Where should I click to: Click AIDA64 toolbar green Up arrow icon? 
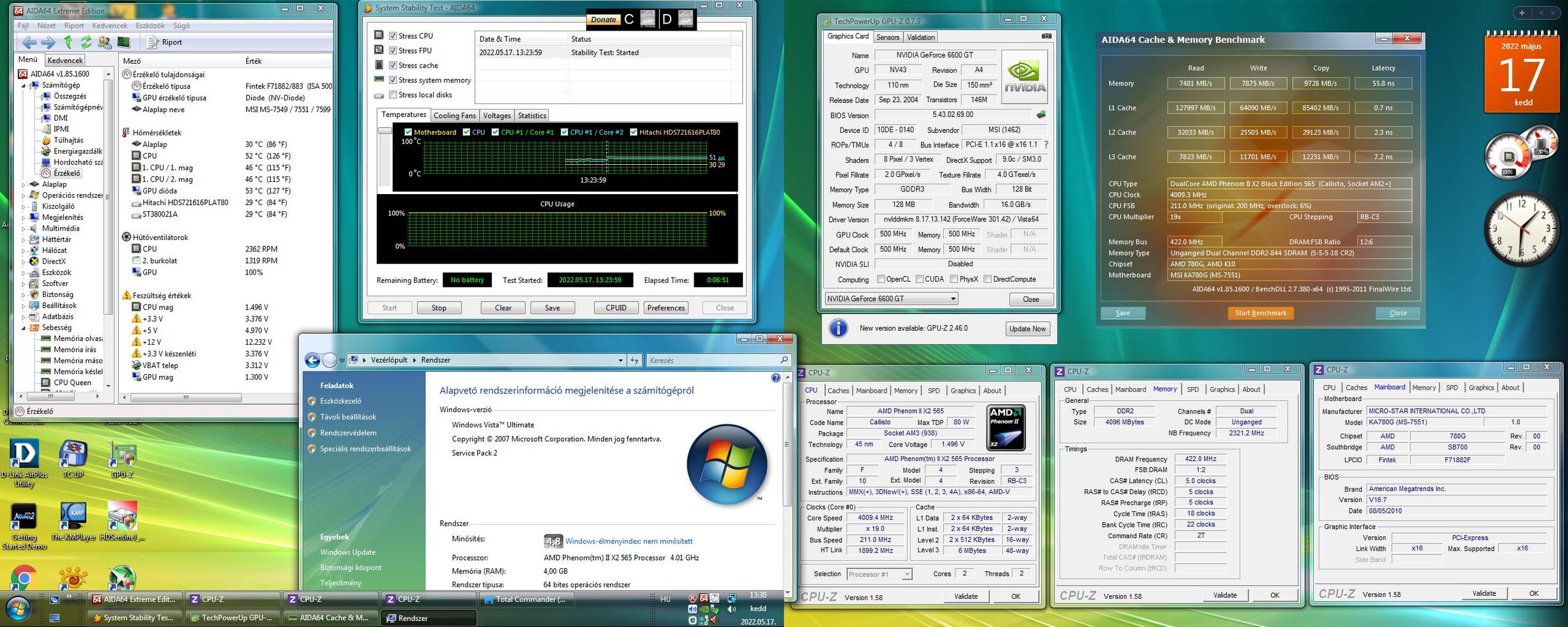click(x=68, y=42)
